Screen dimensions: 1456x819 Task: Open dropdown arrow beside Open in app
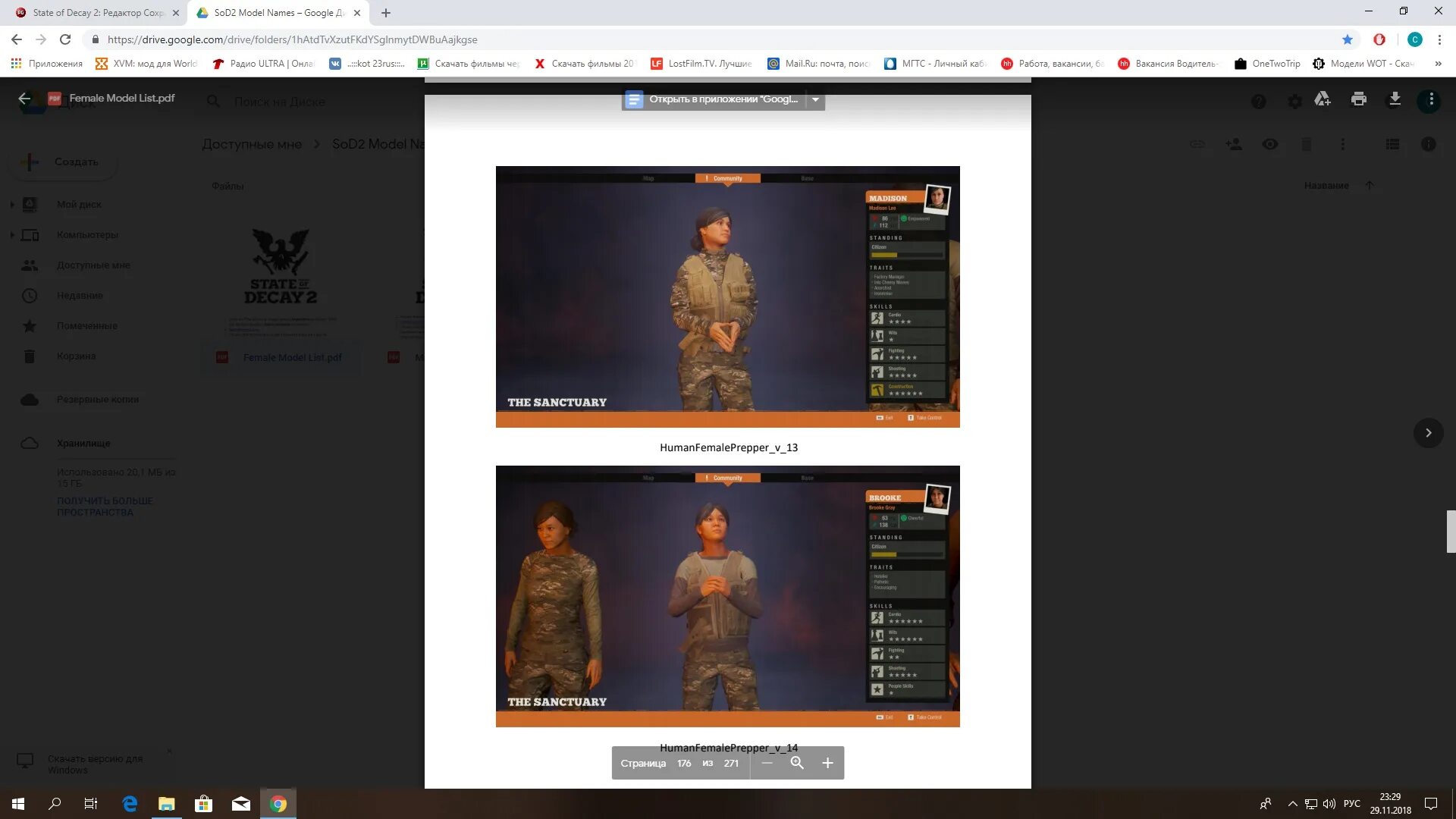point(815,99)
